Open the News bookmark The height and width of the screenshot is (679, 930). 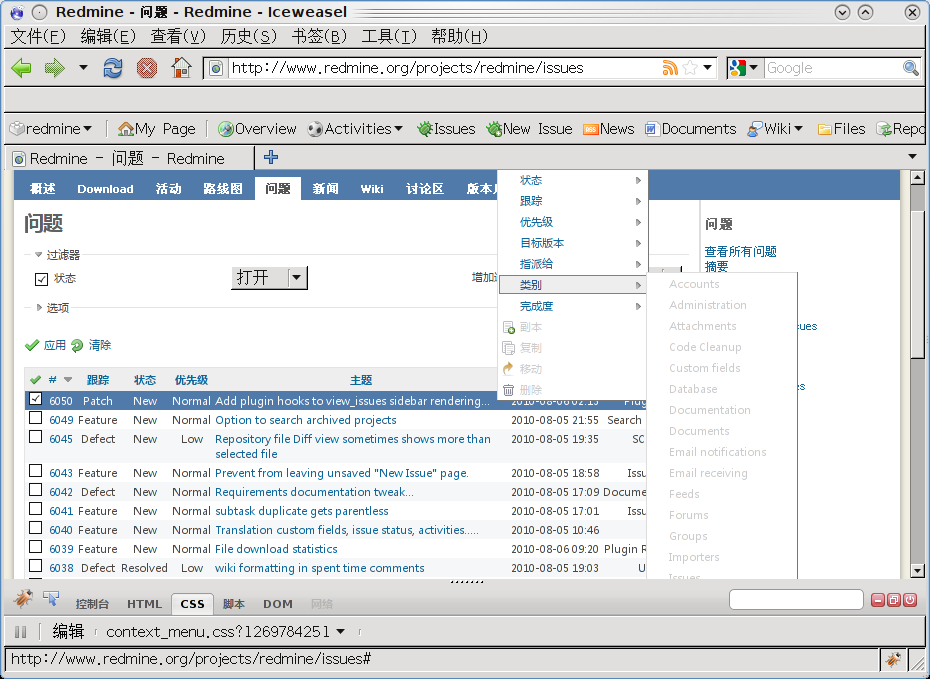click(x=609, y=129)
